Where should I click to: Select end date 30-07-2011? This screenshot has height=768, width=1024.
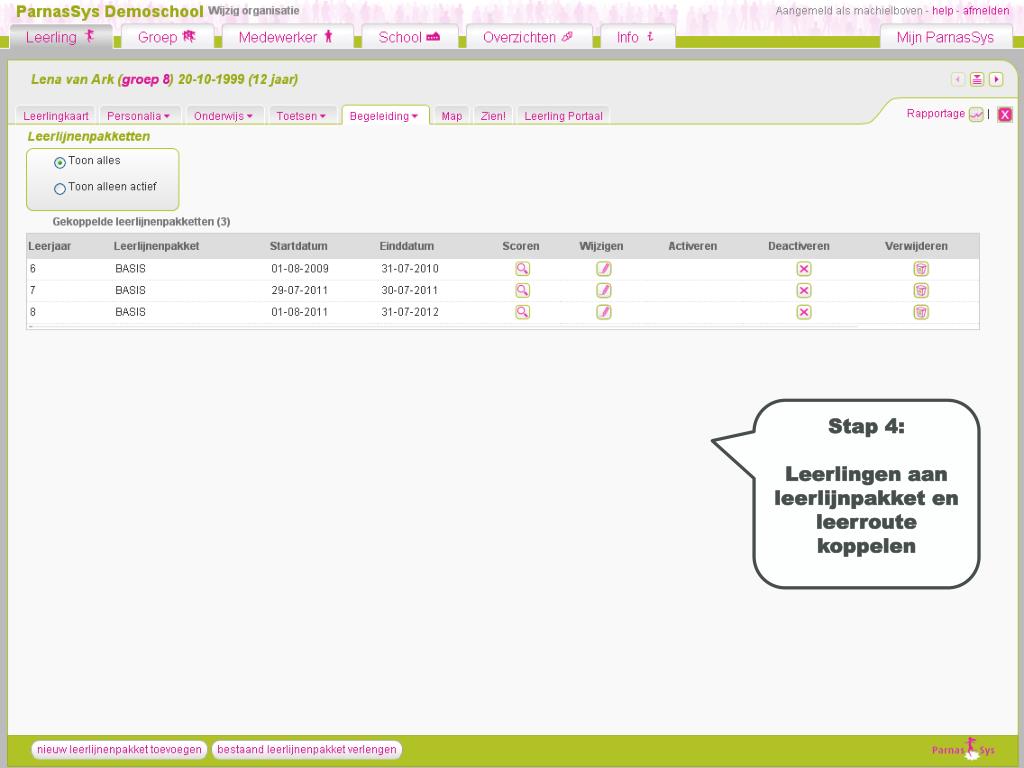point(409,290)
